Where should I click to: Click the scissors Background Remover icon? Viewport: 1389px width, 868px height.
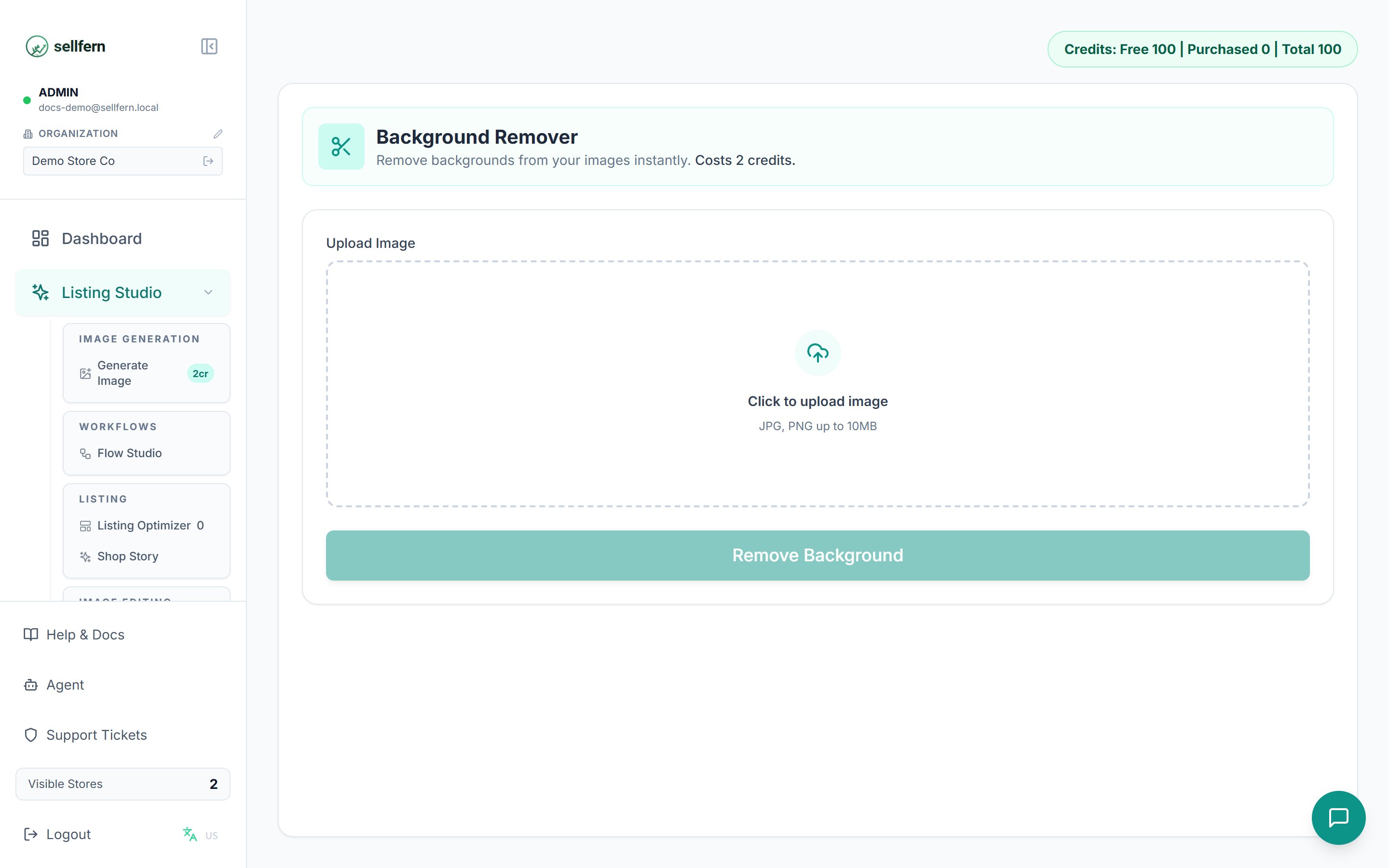(x=341, y=147)
